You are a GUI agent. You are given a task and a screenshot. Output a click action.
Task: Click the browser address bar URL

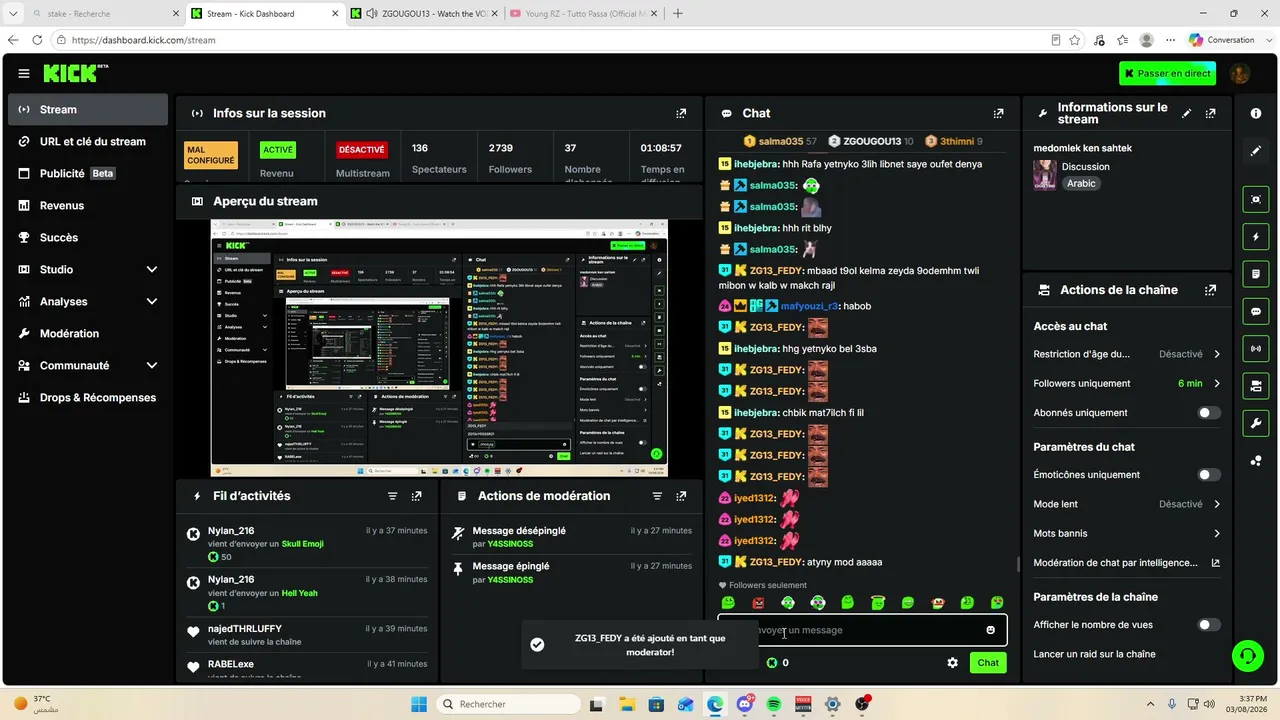coord(144,40)
